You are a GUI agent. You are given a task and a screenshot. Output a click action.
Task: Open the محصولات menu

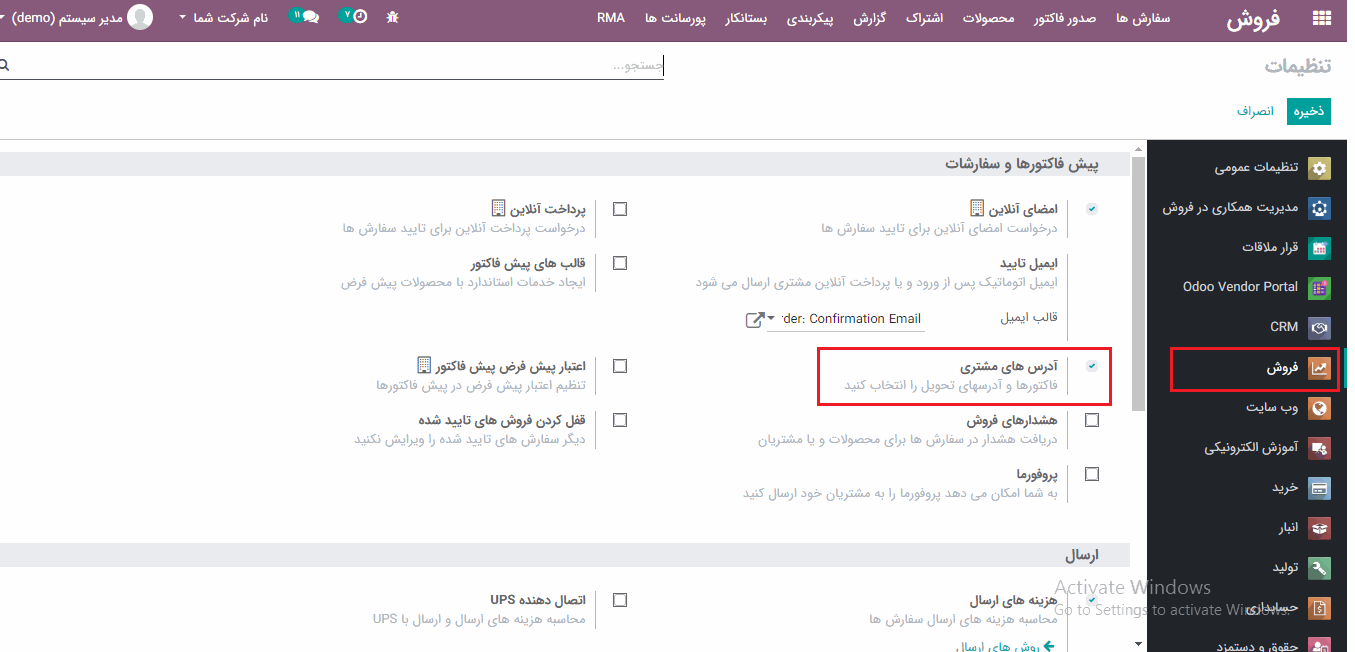(x=988, y=18)
